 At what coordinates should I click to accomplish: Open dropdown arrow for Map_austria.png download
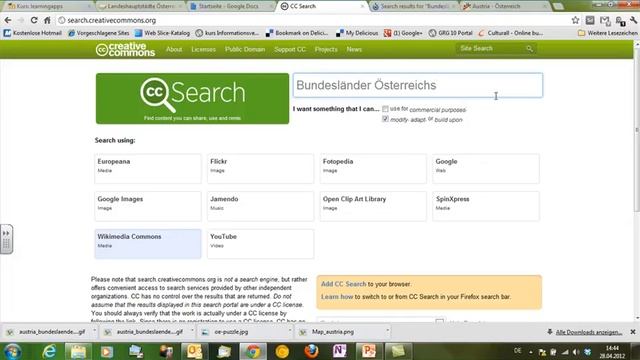click(x=387, y=331)
